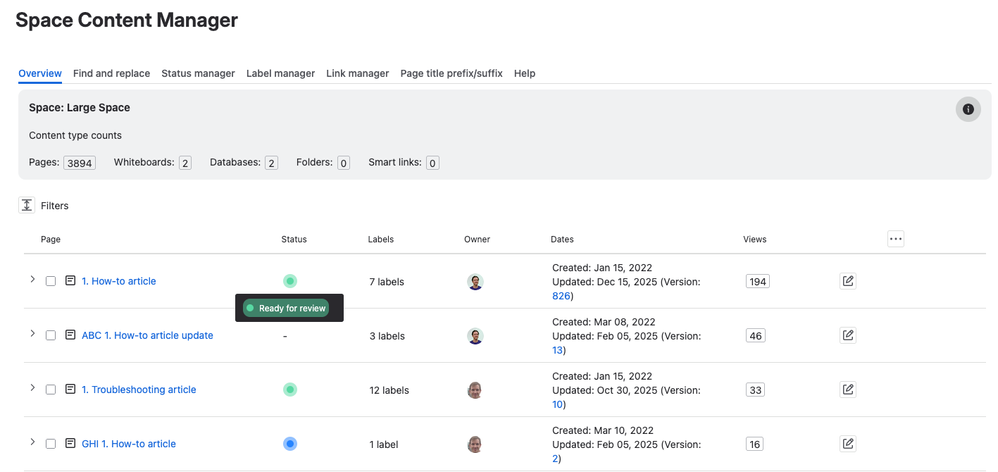The width and height of the screenshot is (998, 472).
Task: Tick checkbox for ABC 1. How-to article update
Action: pos(50,335)
